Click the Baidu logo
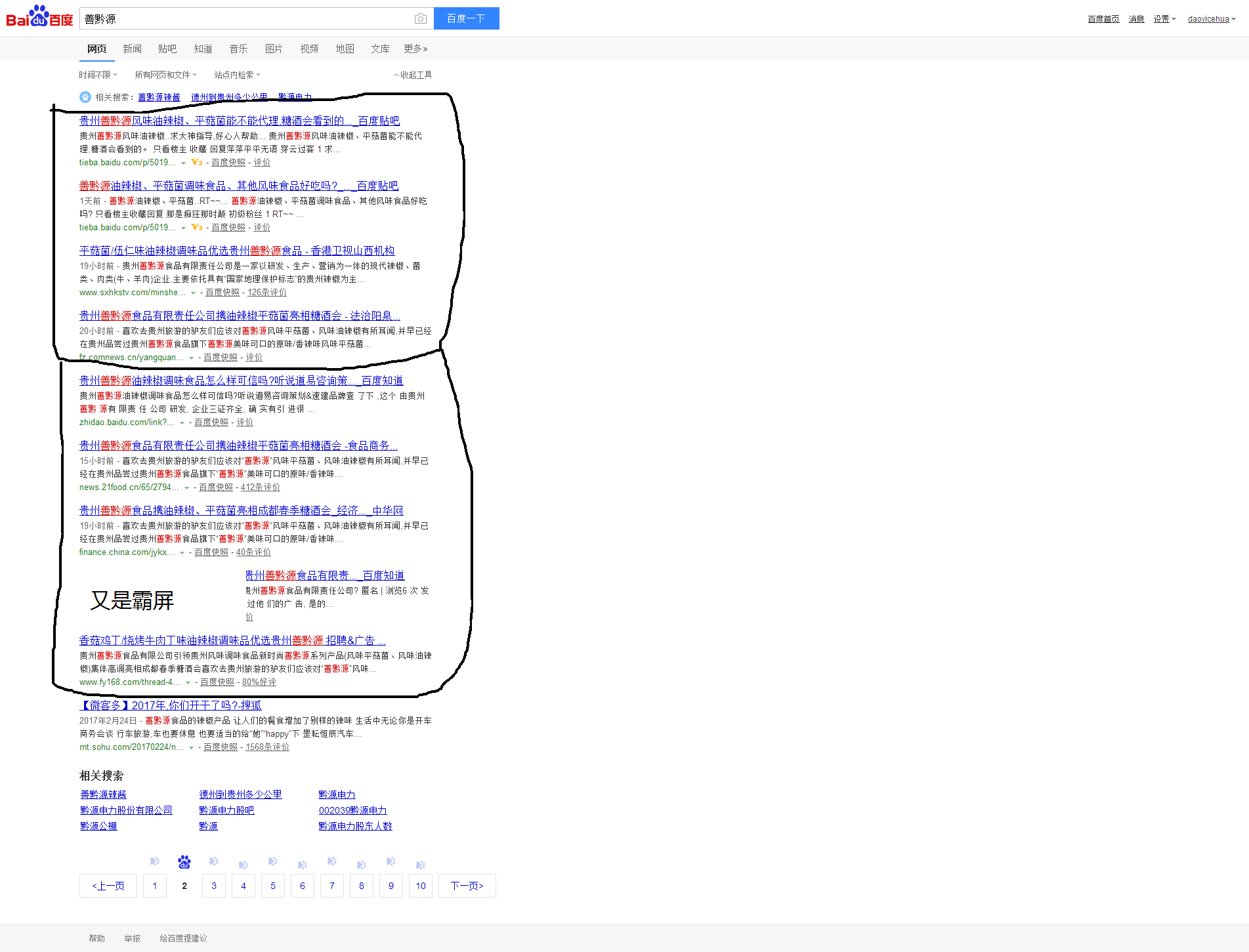This screenshot has height=952, width=1249. click(x=39, y=16)
